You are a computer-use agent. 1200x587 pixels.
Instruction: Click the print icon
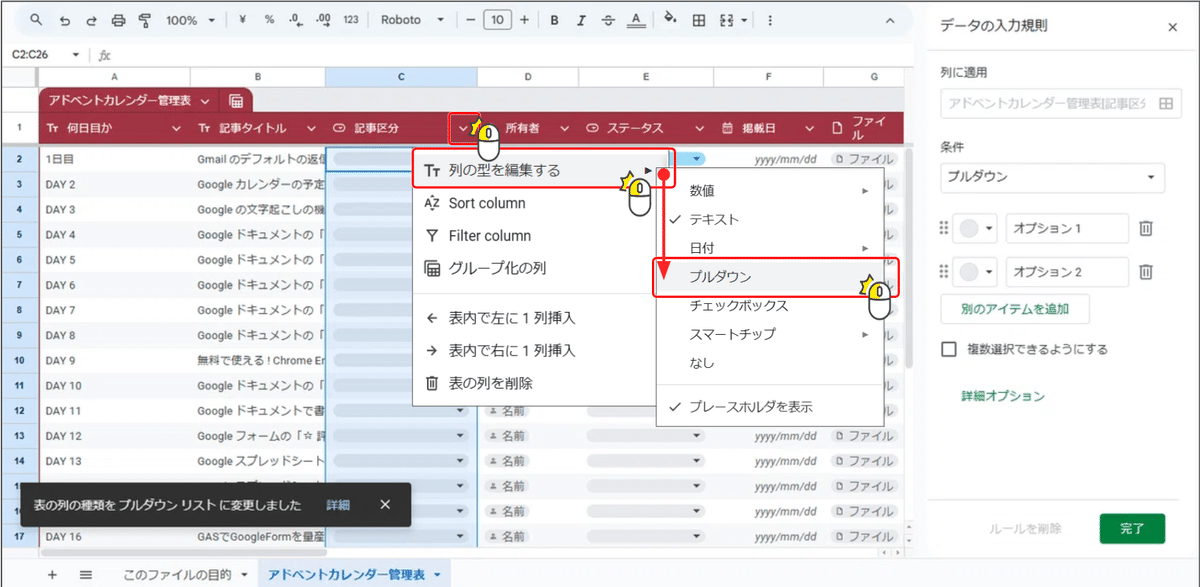point(119,20)
